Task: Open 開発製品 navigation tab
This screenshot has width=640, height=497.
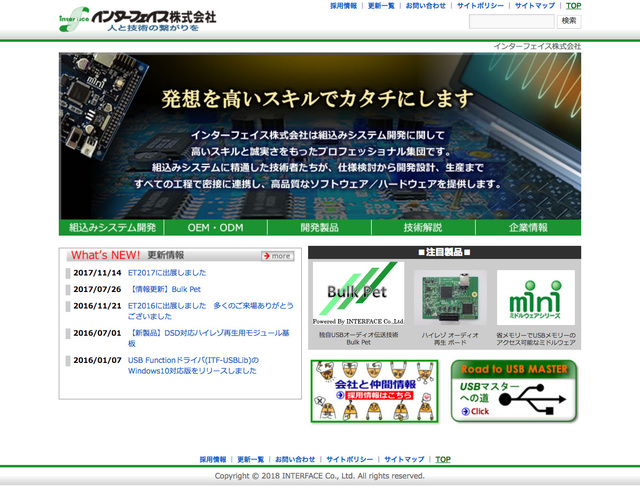Action: [x=320, y=227]
